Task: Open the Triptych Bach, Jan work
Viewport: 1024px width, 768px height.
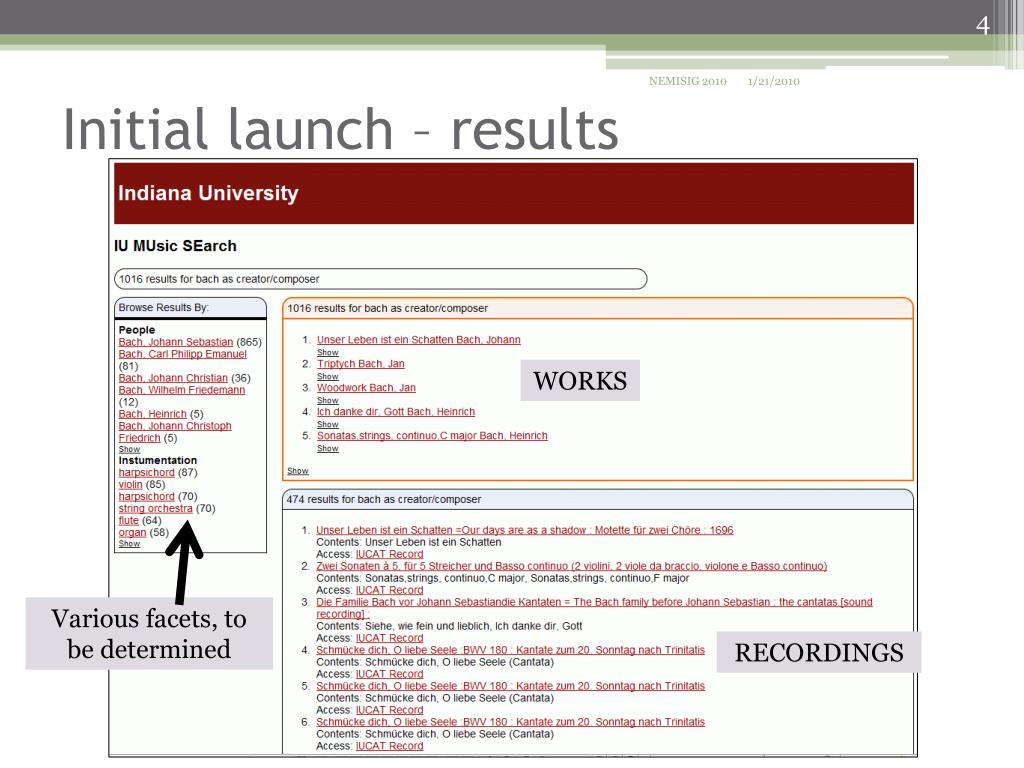Action: click(360, 364)
